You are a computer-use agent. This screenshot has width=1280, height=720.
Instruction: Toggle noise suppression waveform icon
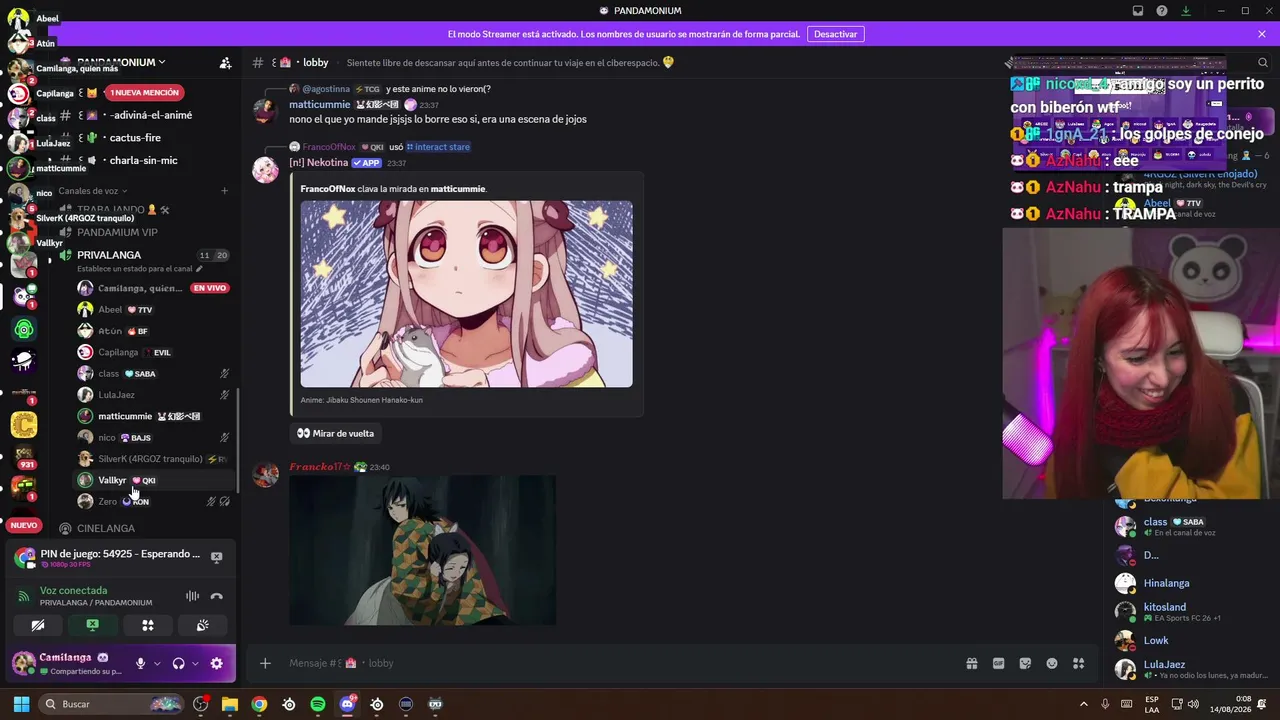tap(192, 596)
